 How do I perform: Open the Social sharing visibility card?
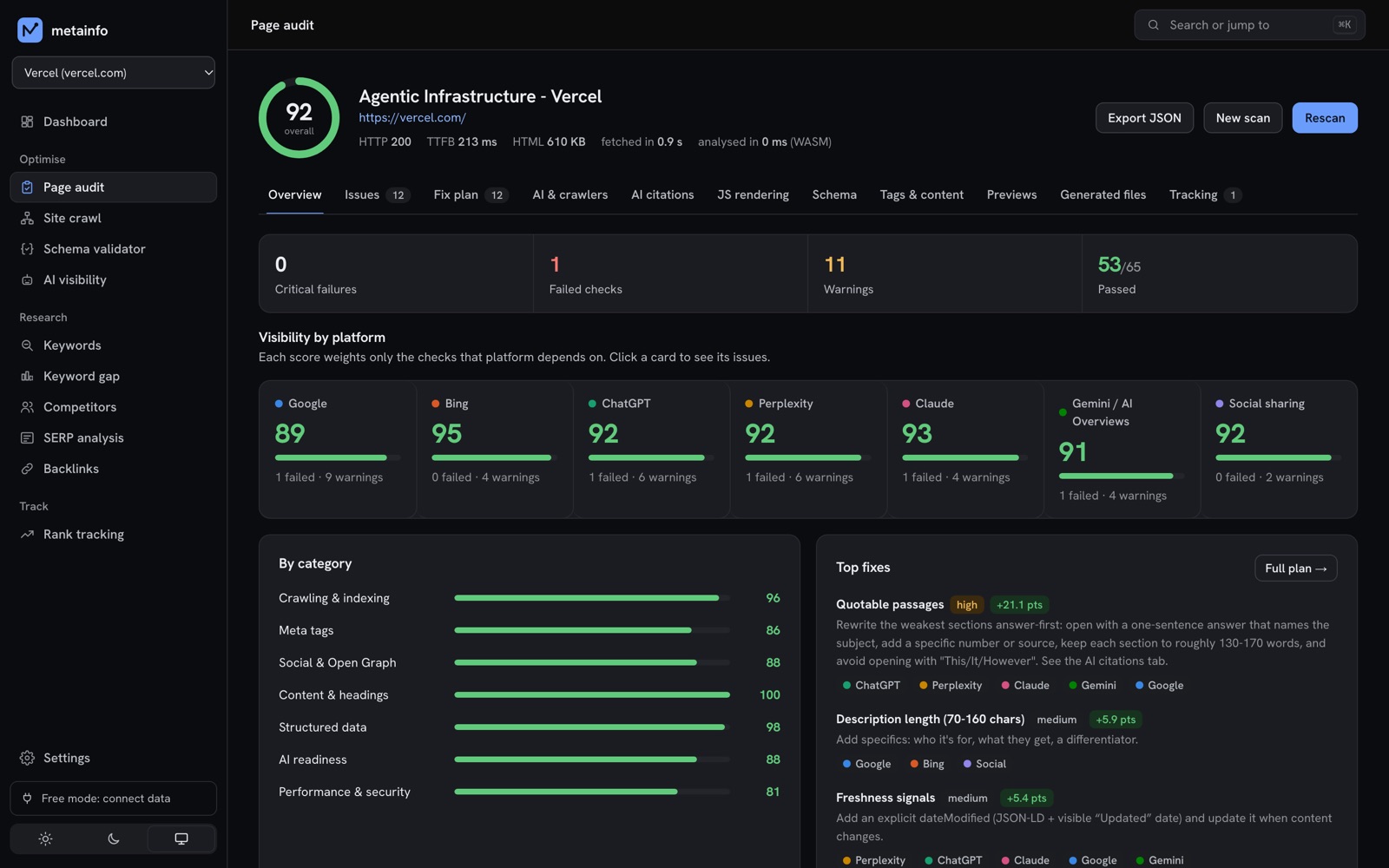[x=1278, y=449]
